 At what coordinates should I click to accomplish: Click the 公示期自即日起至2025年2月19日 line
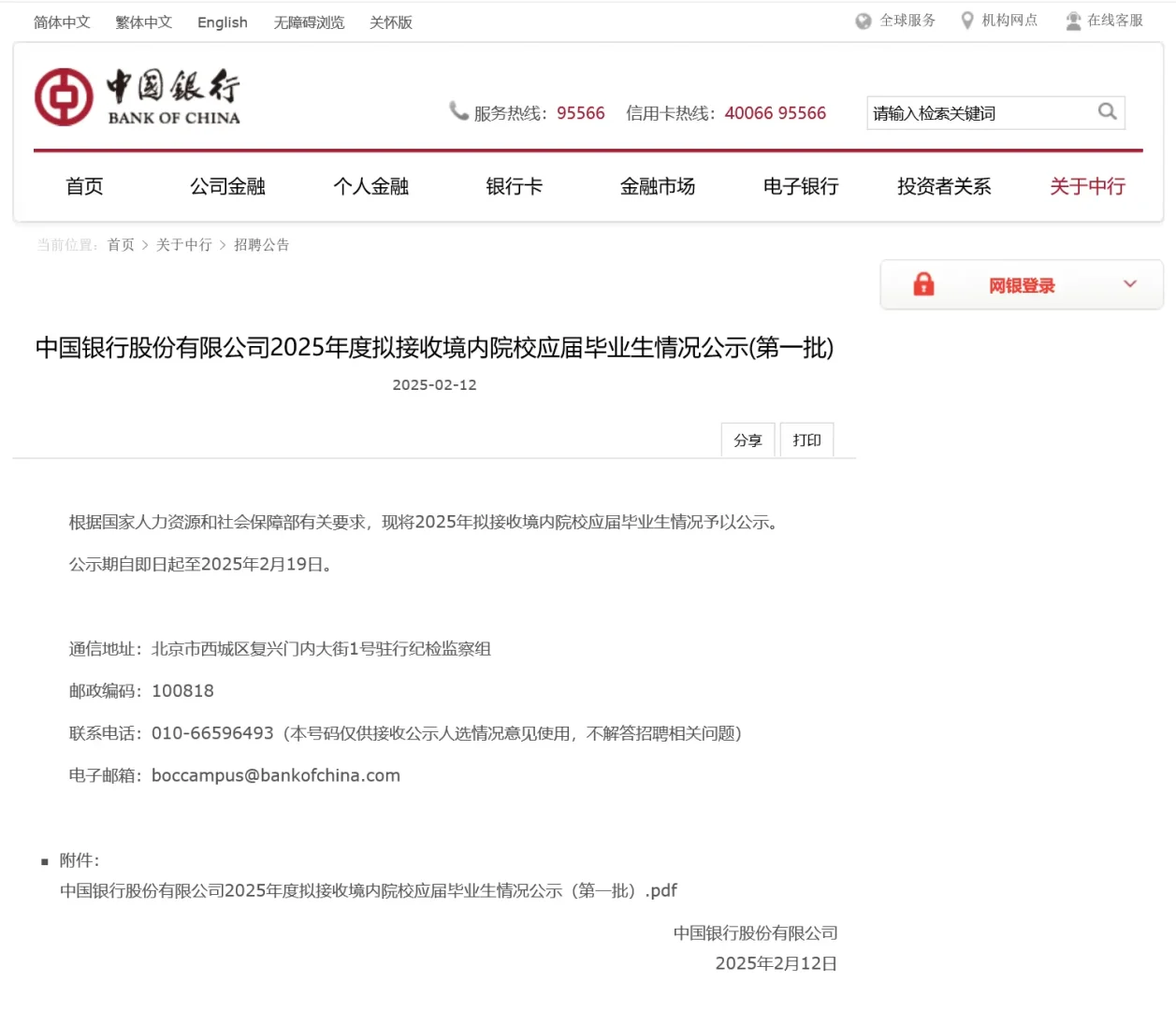(200, 564)
